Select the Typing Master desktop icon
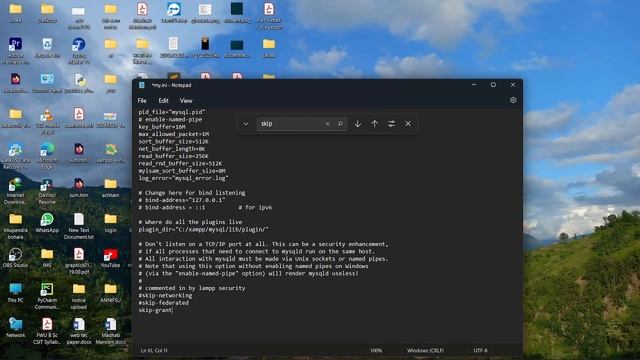Image resolution: width=640 pixels, height=360 pixels. [79, 51]
